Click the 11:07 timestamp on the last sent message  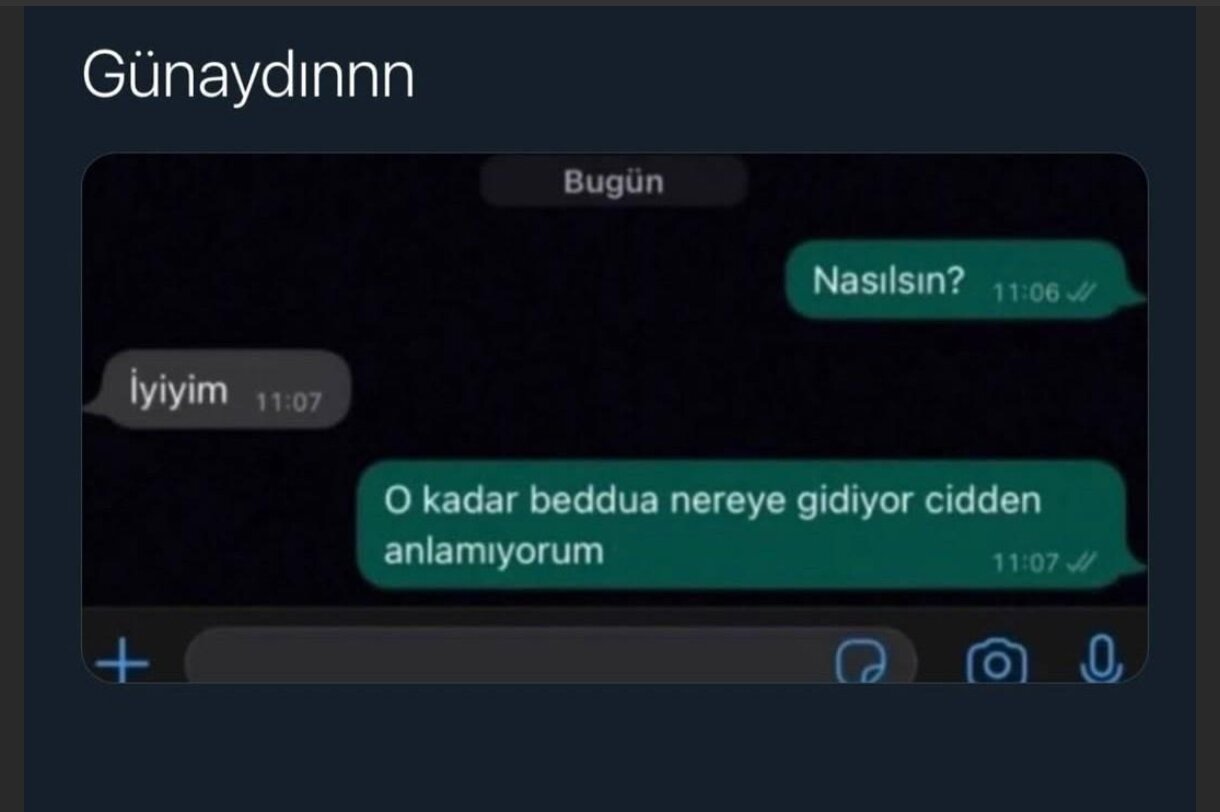pos(1025,563)
